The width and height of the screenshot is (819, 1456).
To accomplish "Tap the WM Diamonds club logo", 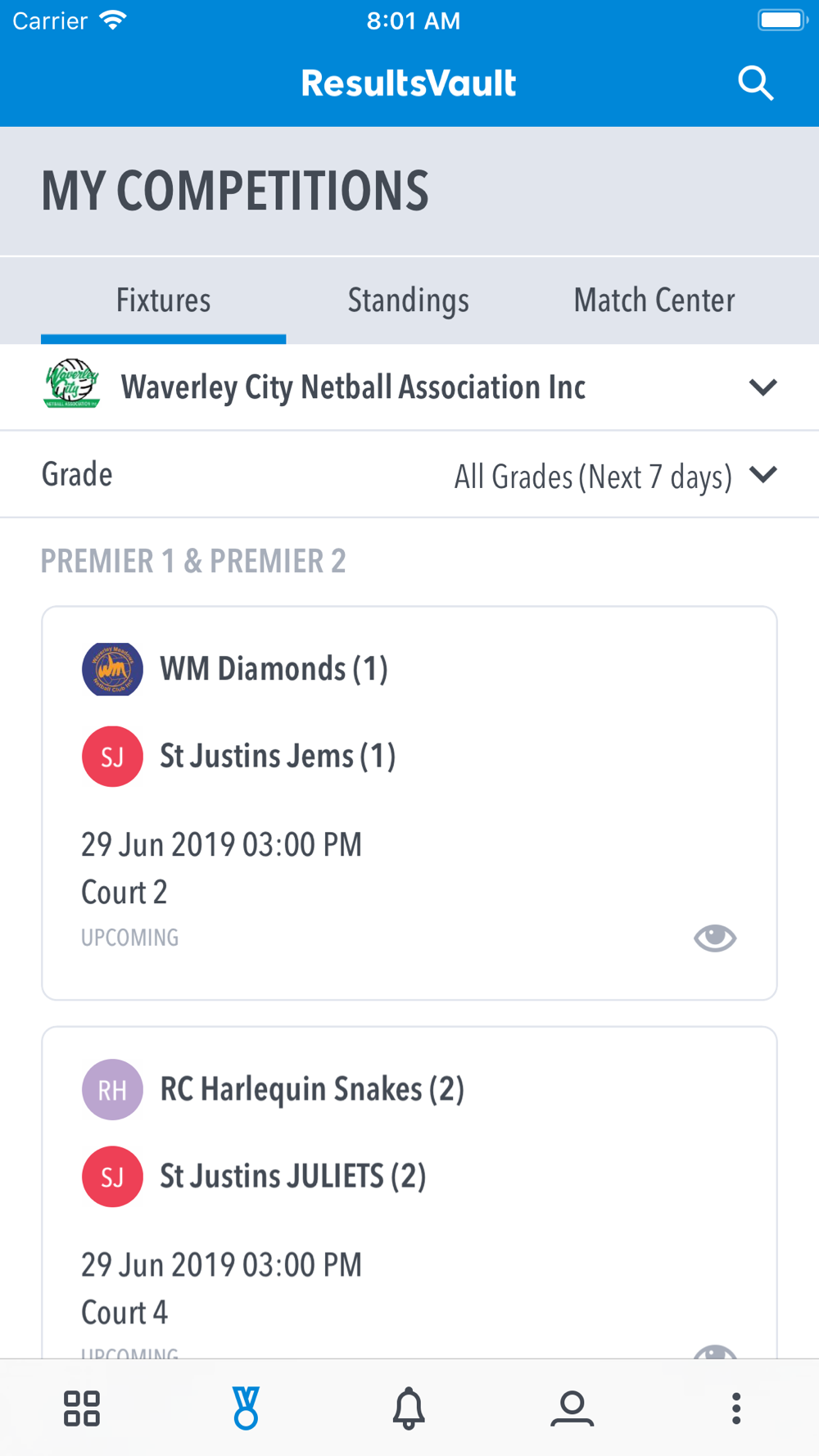I will pos(112,669).
